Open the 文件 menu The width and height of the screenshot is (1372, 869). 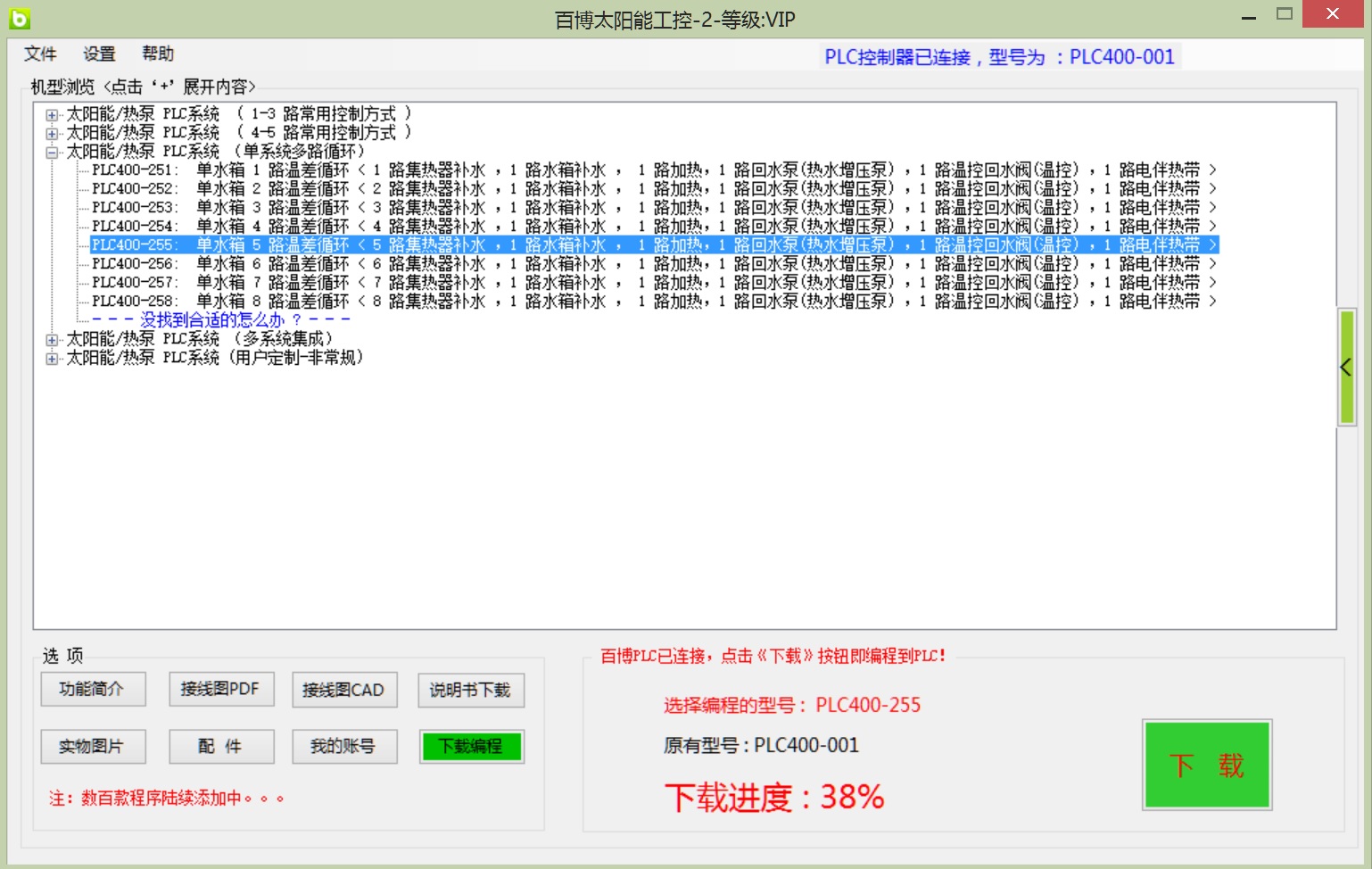(x=40, y=54)
